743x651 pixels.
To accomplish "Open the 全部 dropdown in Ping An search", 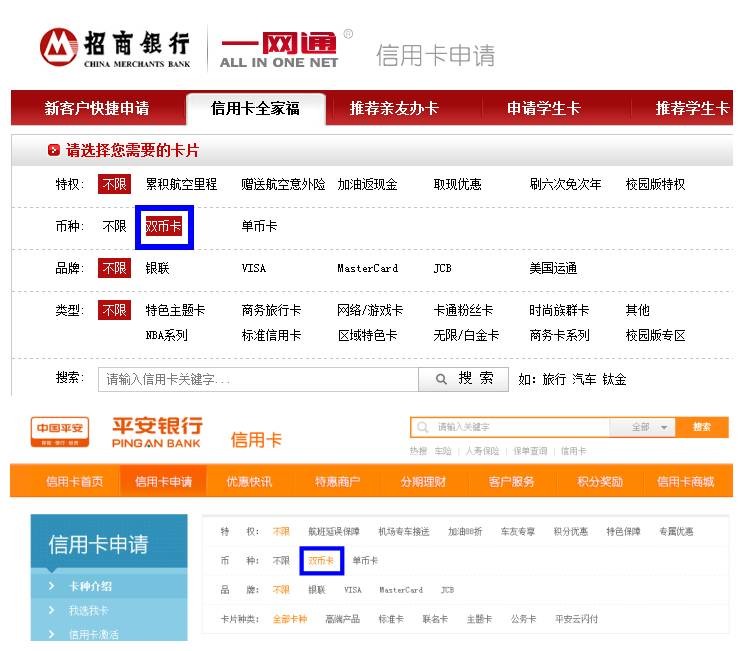I will (643, 427).
